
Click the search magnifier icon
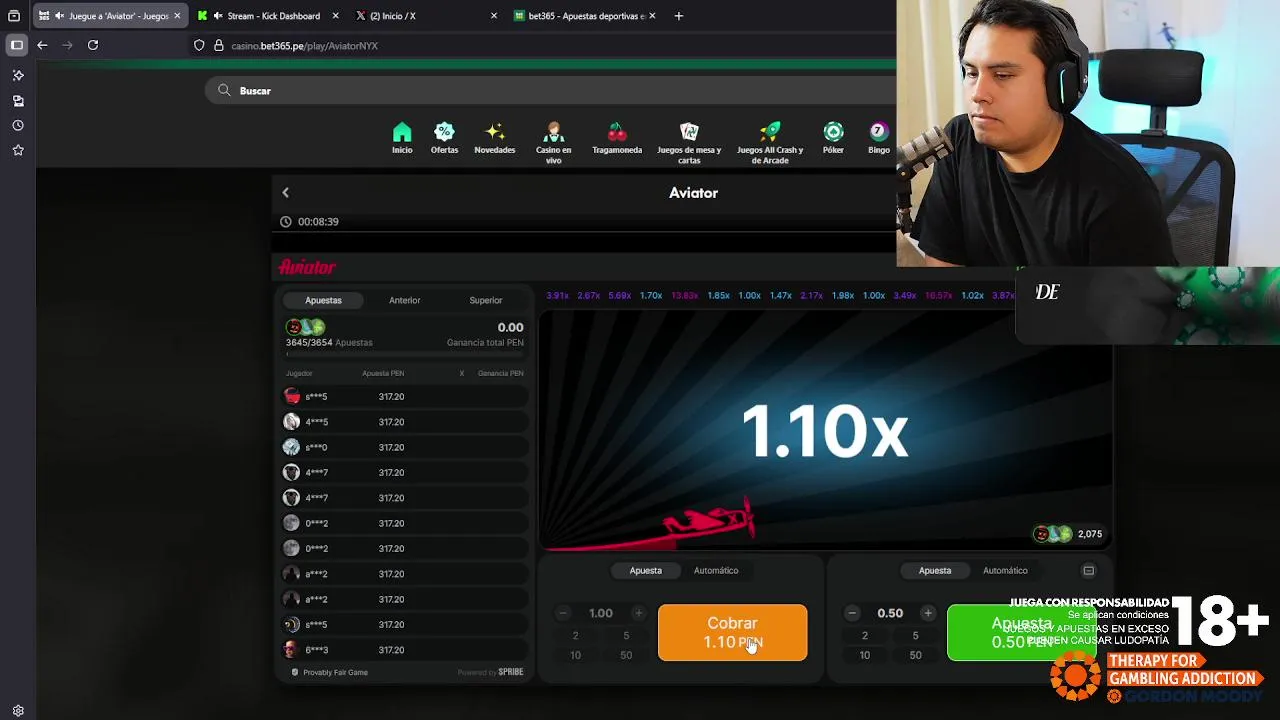click(x=224, y=90)
